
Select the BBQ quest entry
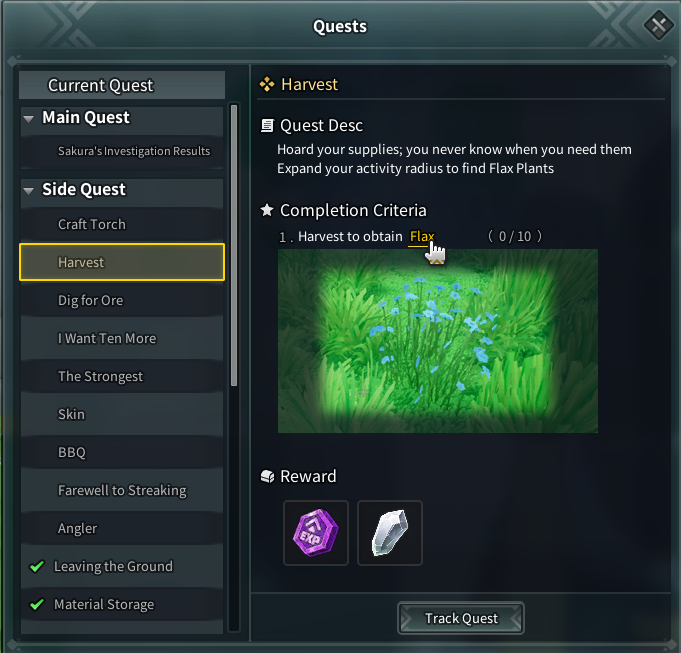pyautogui.click(x=72, y=452)
